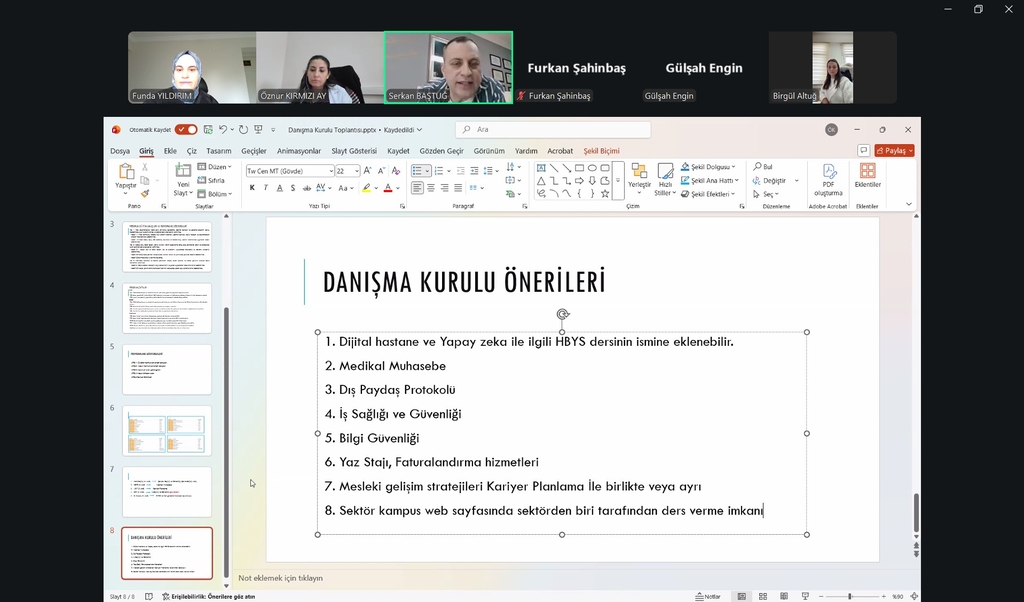Click the undo arrow in title bar
1024x602 pixels.
(222, 129)
